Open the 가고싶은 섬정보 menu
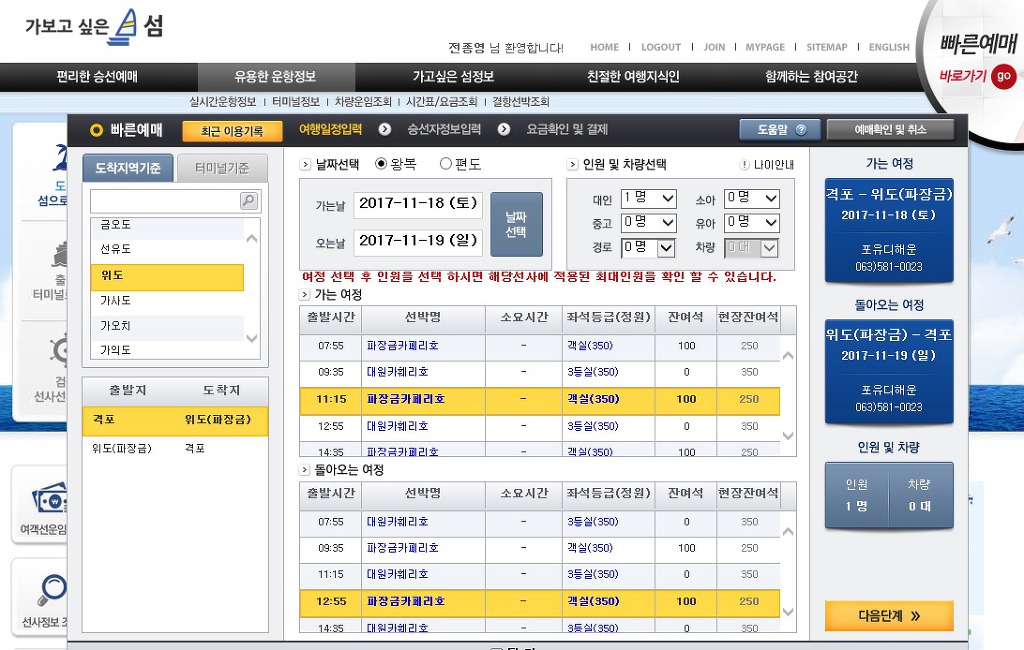 453,77
